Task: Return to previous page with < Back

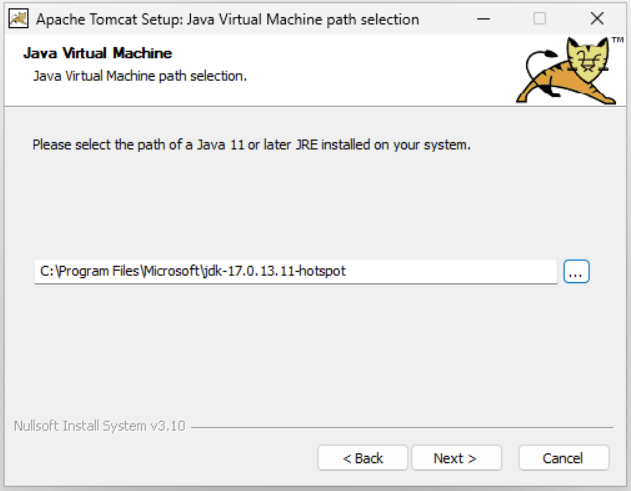Action: click(x=362, y=458)
